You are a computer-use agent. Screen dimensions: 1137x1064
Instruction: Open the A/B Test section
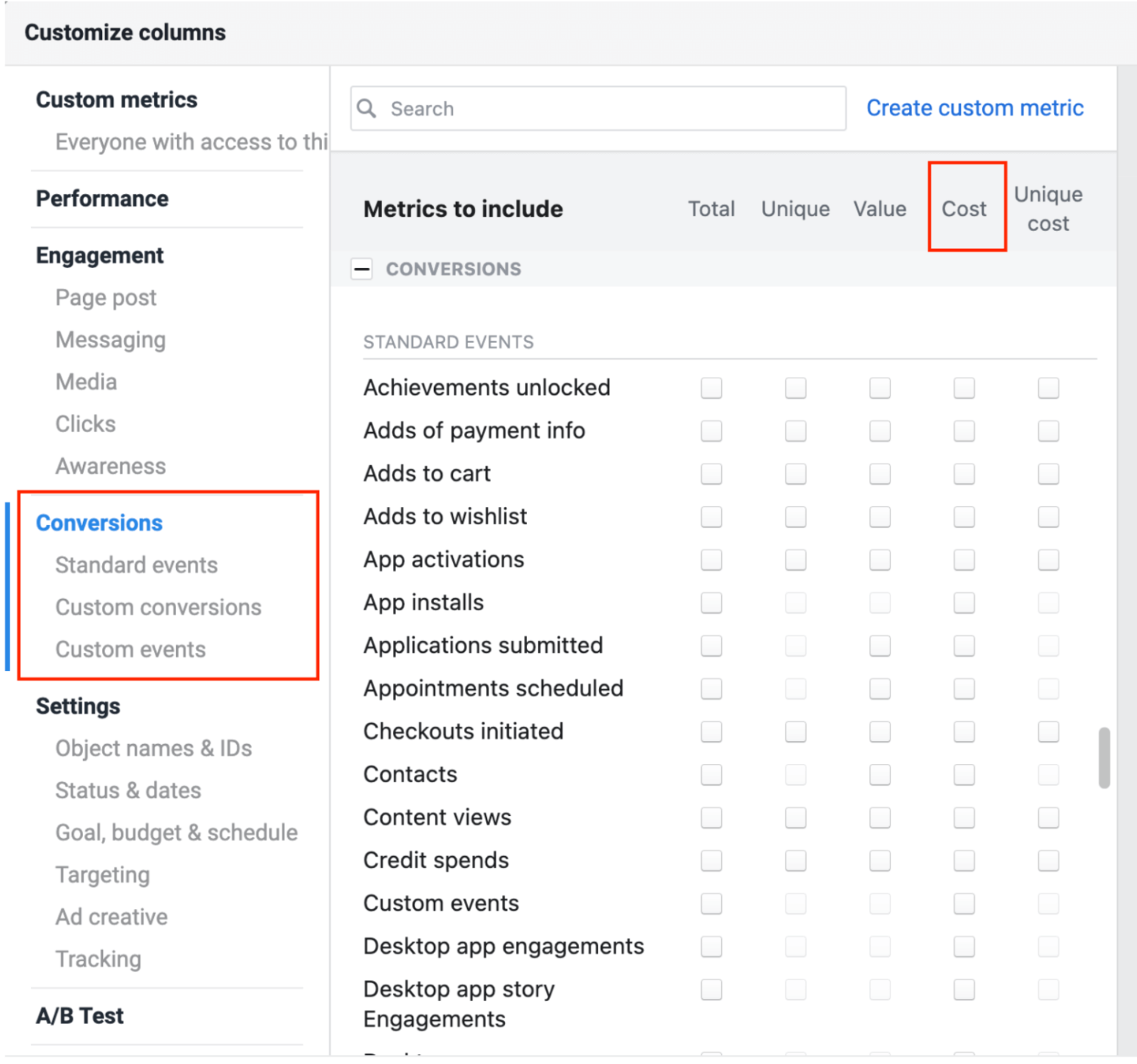point(80,1016)
